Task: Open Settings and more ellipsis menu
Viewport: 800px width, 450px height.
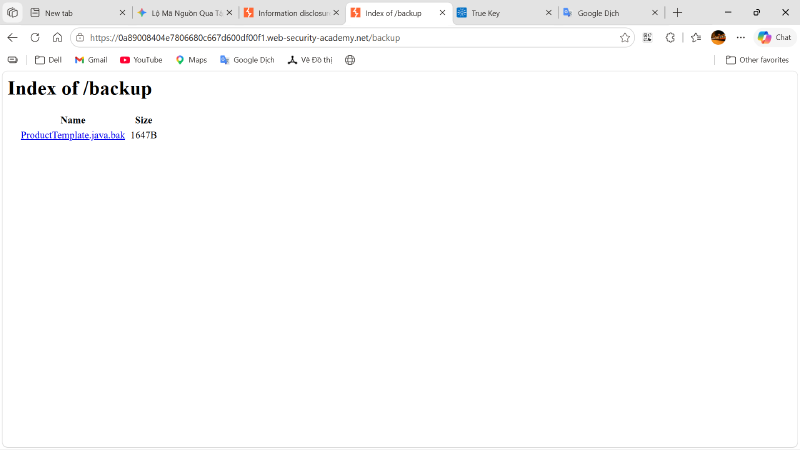Action: pyautogui.click(x=741, y=37)
